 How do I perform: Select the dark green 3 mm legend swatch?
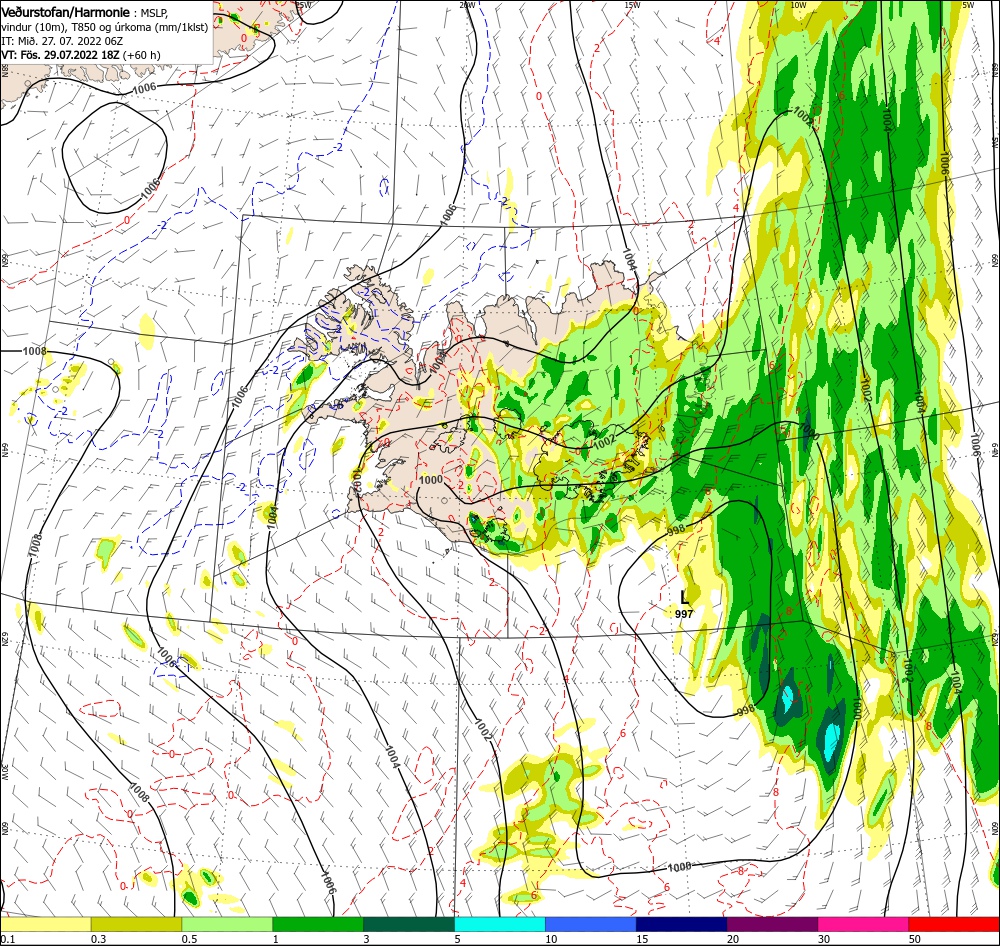[409, 924]
